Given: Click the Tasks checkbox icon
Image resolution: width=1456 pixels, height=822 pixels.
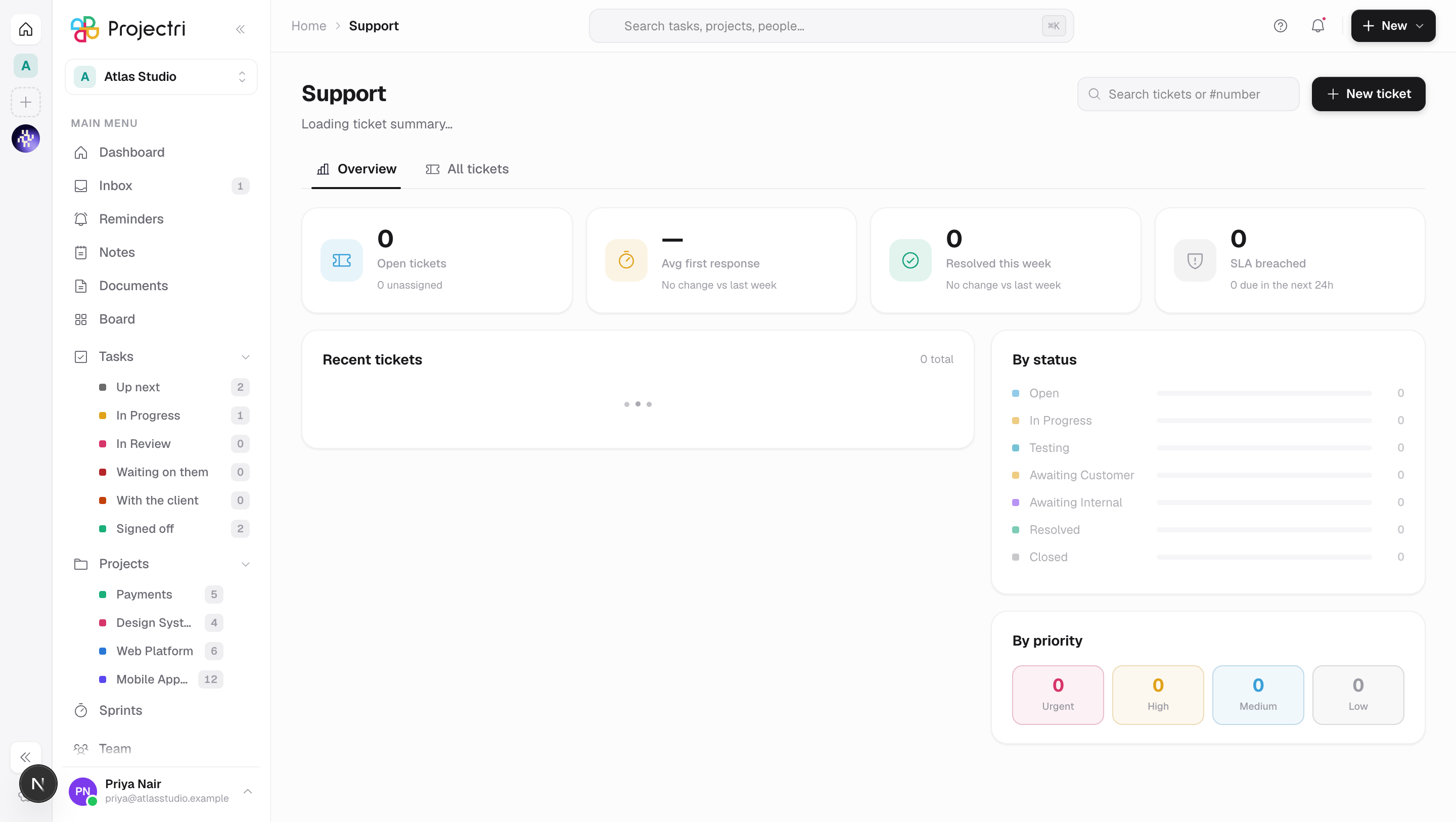Looking at the screenshot, I should click(x=81, y=356).
